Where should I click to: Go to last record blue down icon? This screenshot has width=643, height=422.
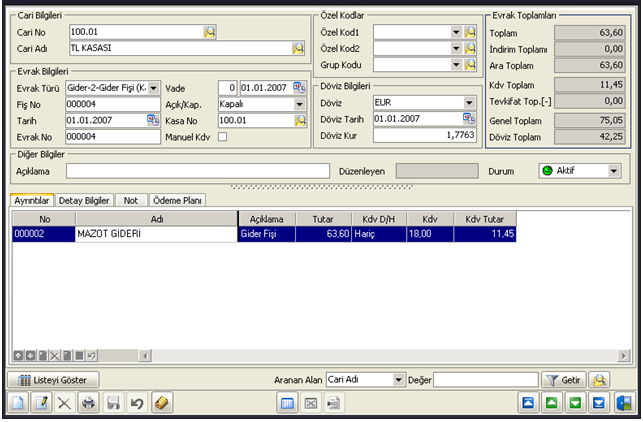tap(599, 403)
